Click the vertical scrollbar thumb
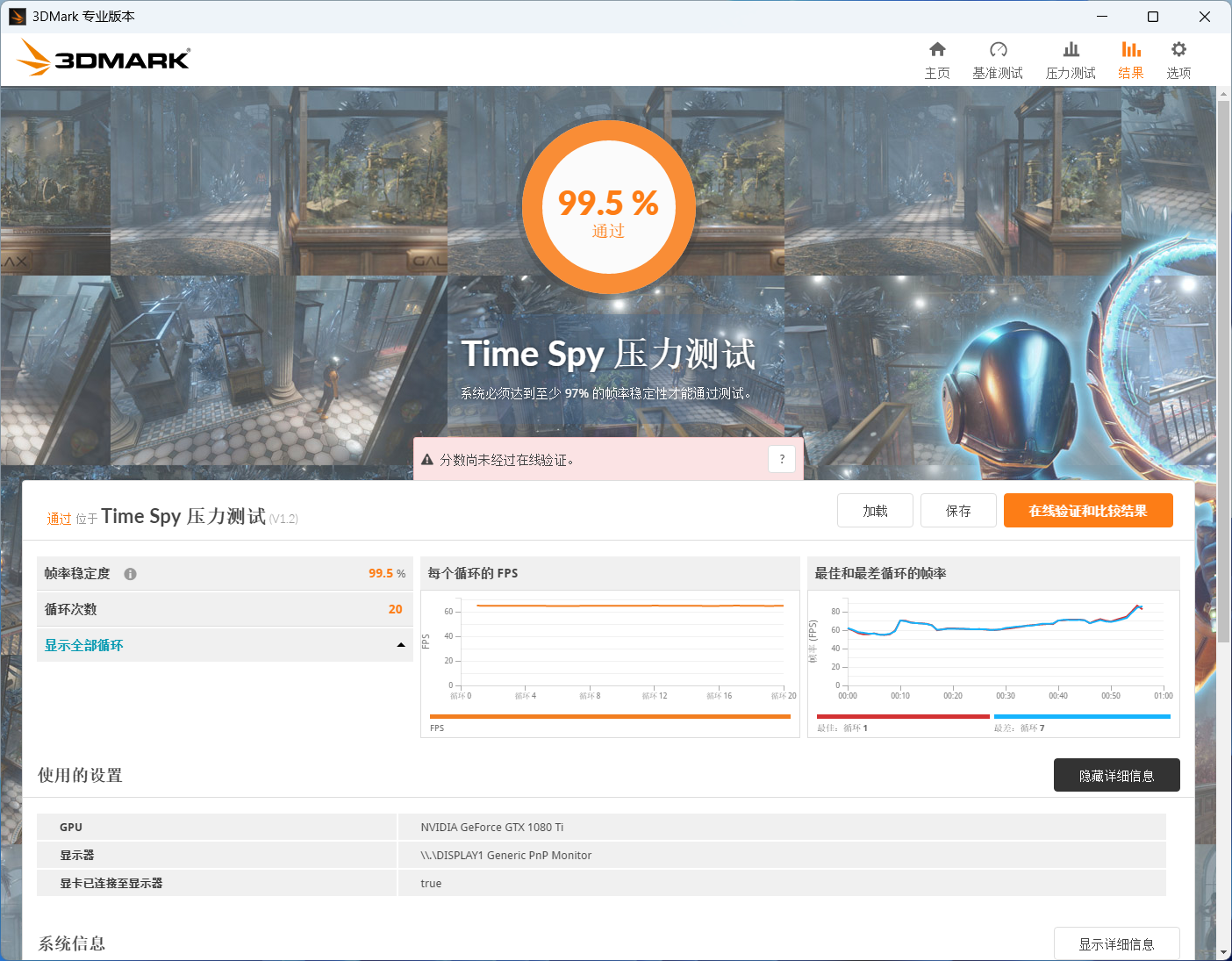 click(x=1223, y=370)
